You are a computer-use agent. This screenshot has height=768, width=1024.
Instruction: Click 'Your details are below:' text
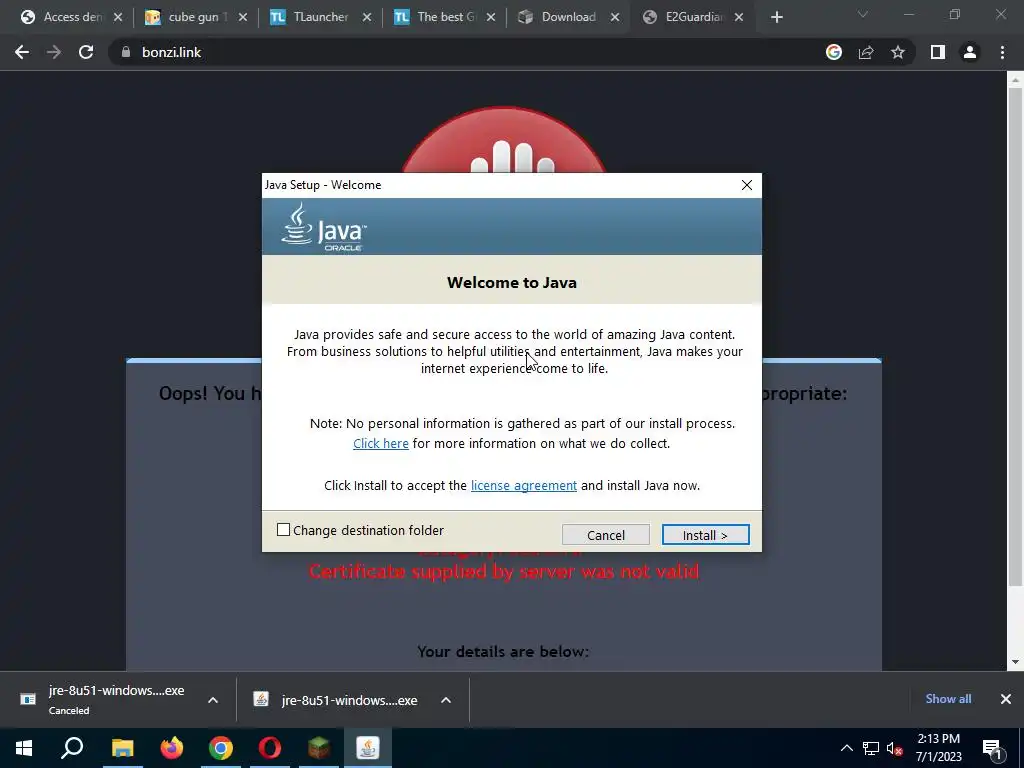pos(503,651)
